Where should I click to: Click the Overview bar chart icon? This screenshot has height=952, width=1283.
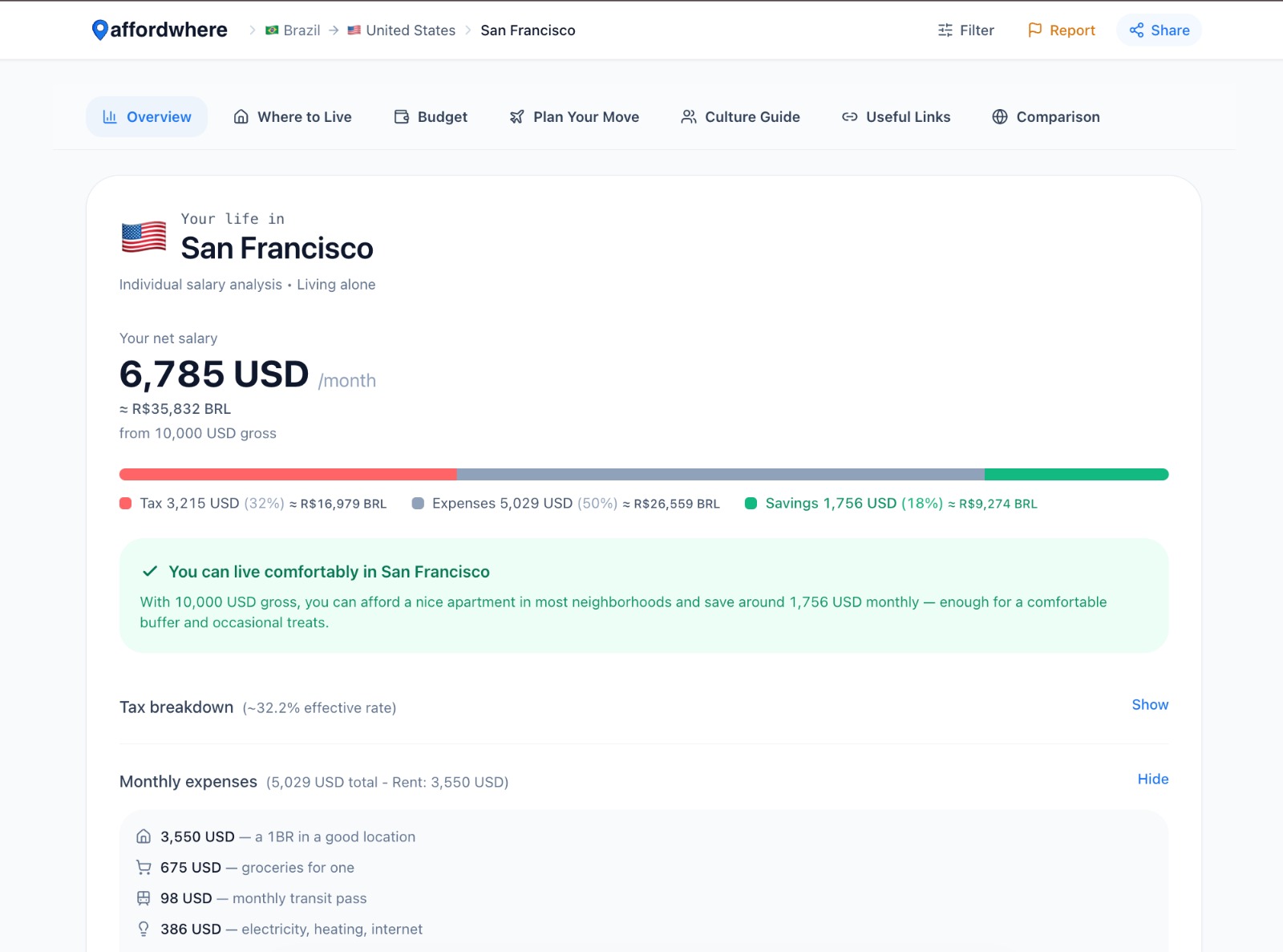pyautogui.click(x=110, y=117)
